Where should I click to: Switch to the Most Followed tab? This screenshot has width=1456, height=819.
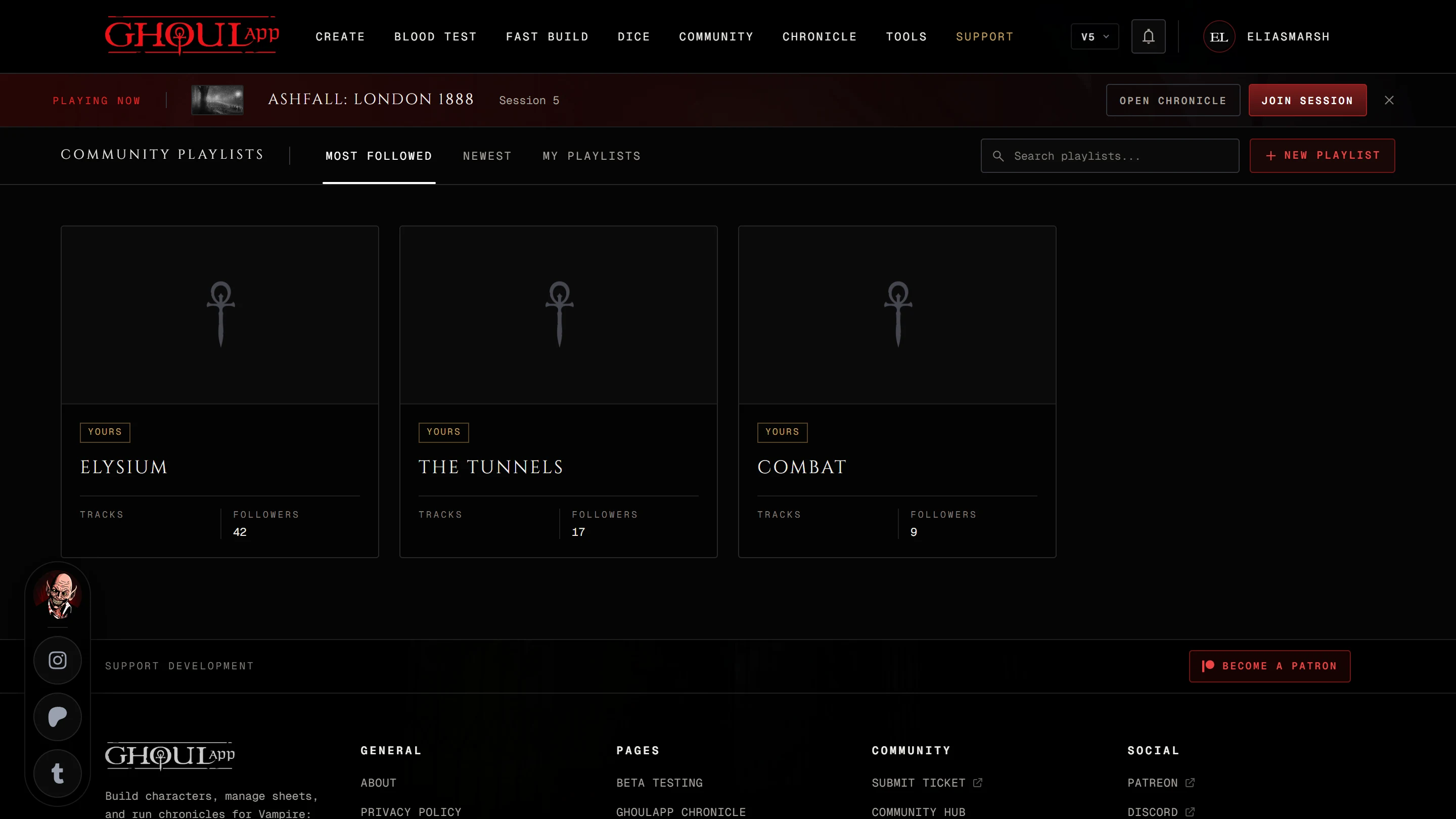click(x=379, y=156)
